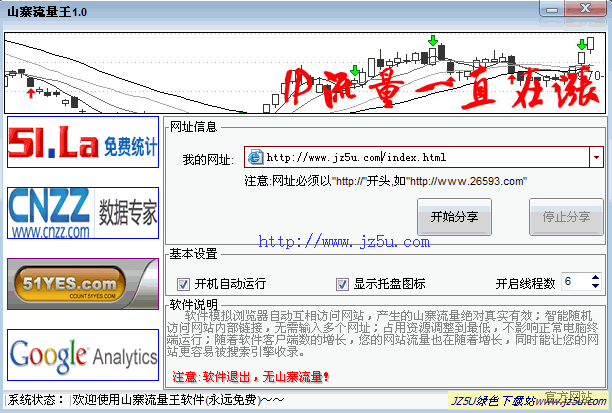Click the 51.La free statistics banner
Image resolution: width=612 pixels, height=413 pixels.
[83, 142]
